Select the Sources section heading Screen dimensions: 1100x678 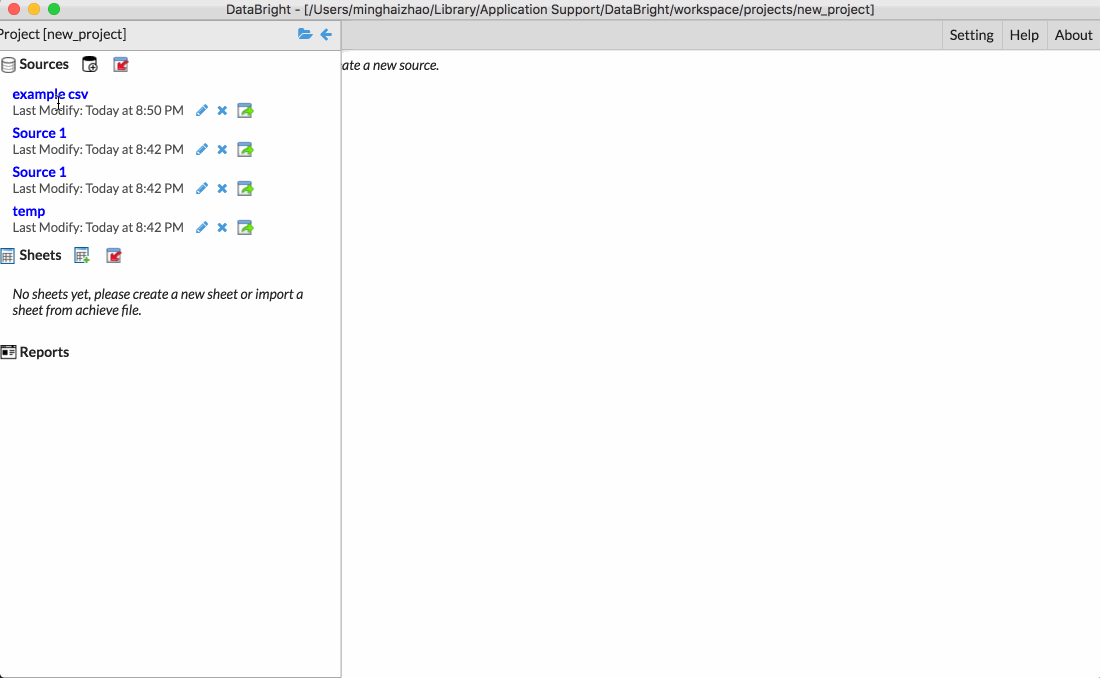tap(44, 65)
